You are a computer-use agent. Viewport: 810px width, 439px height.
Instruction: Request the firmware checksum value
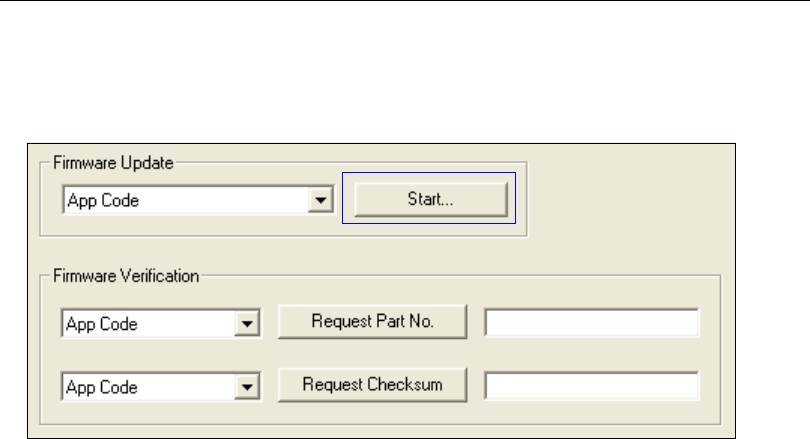(x=372, y=384)
